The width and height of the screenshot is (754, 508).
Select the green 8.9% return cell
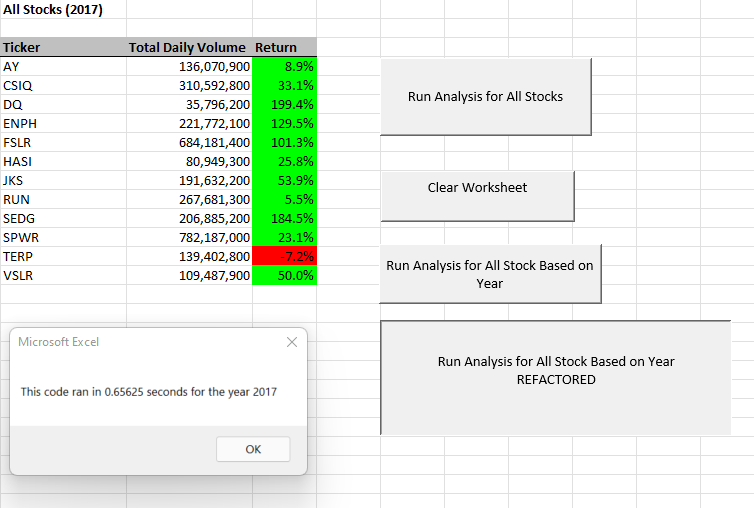[284, 66]
